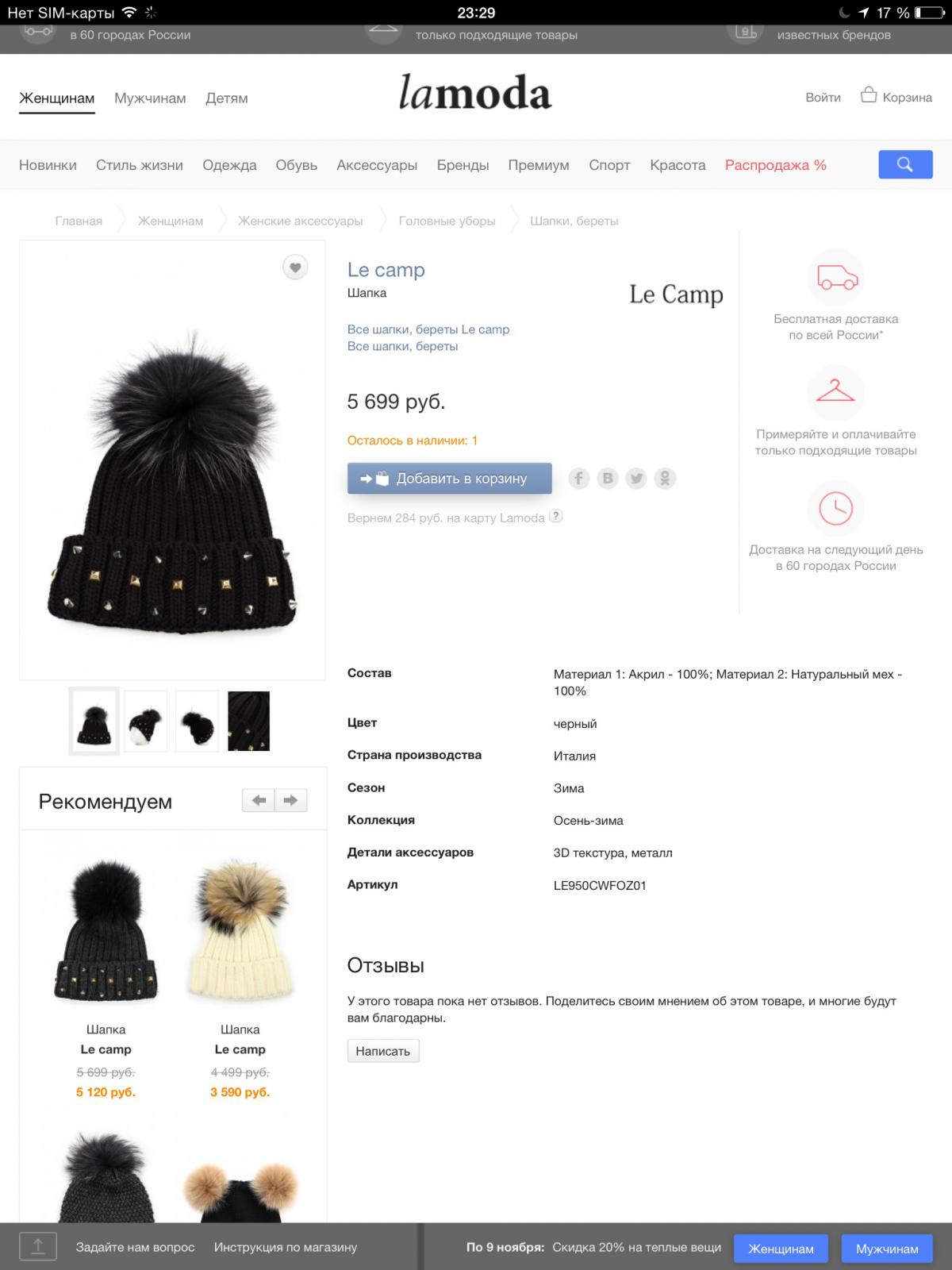Viewport: 952px width, 1270px height.
Task: Show the previous recommended items arrow
Action: click(259, 800)
